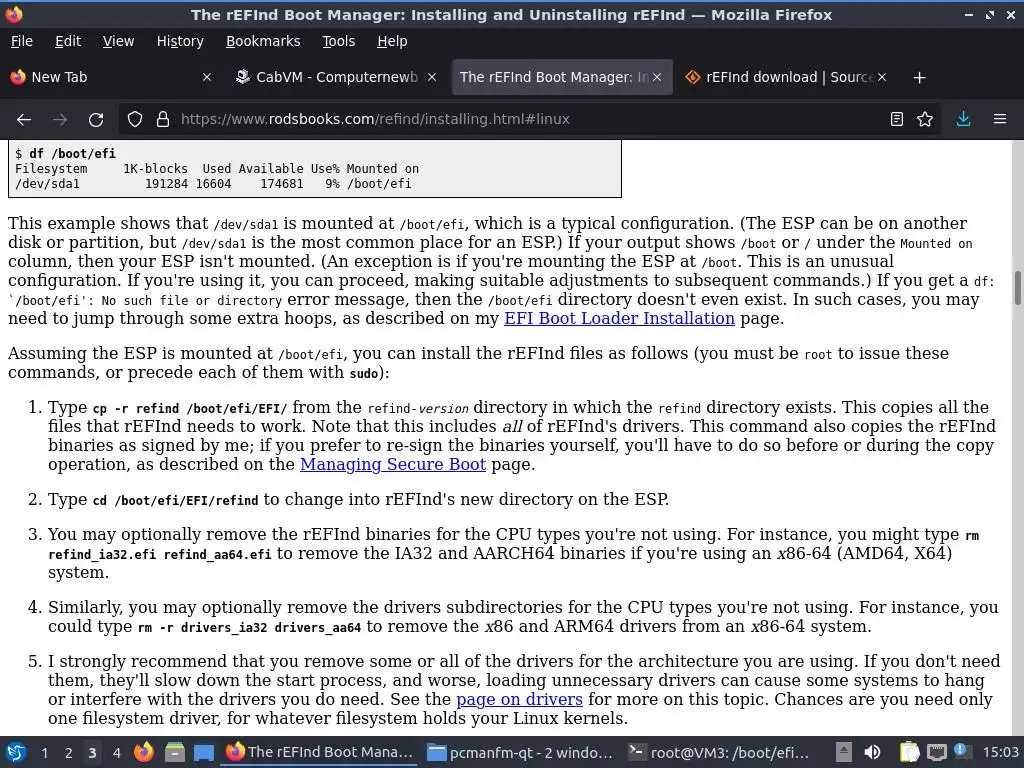Open the update notifier tray icon

[961, 751]
